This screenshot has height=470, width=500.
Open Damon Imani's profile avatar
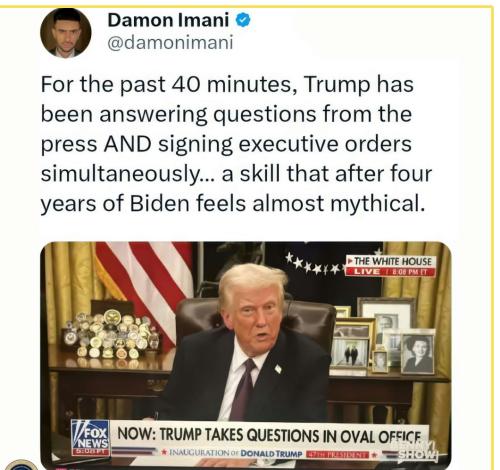click(x=66, y=33)
